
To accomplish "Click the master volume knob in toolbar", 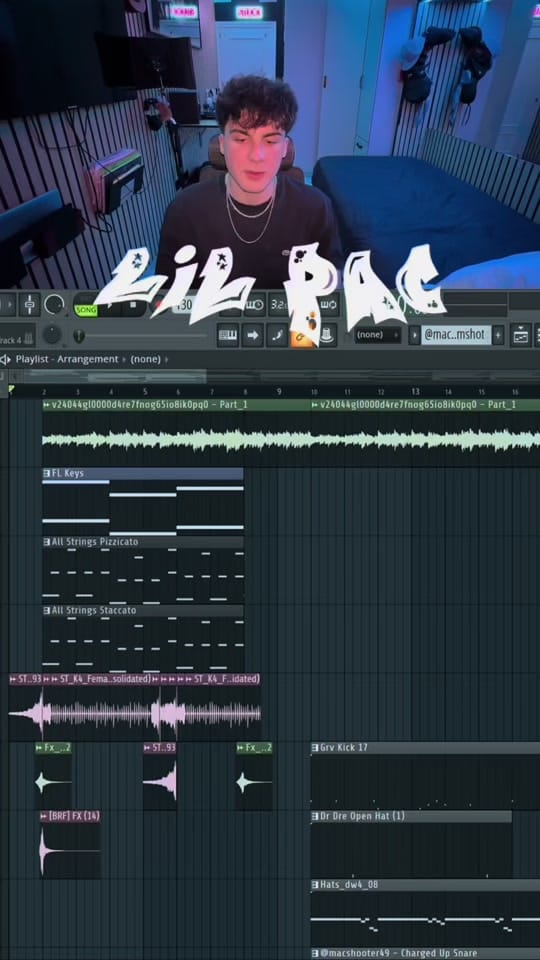I will click(54, 304).
